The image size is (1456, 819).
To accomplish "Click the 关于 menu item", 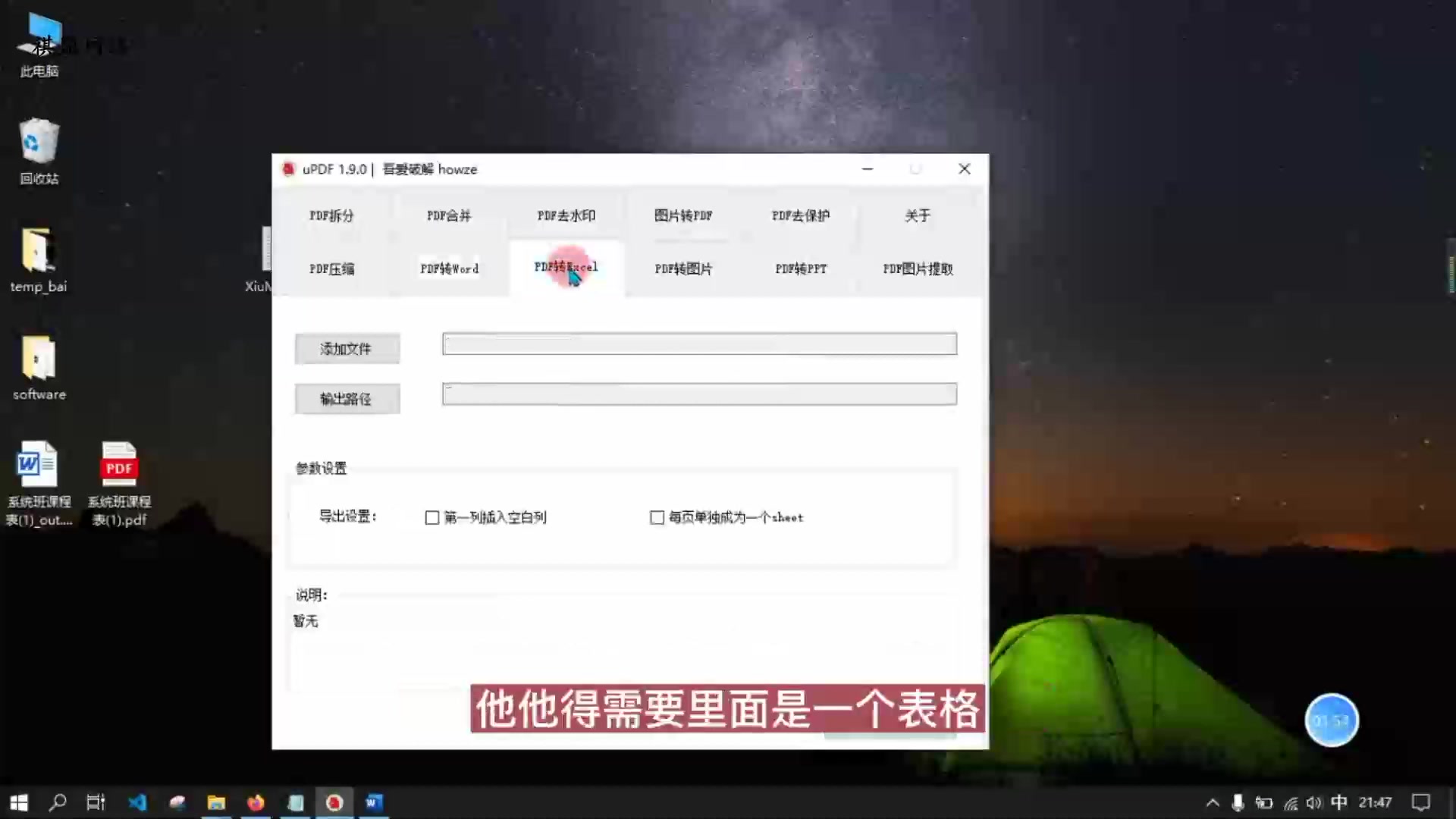I will click(x=918, y=215).
